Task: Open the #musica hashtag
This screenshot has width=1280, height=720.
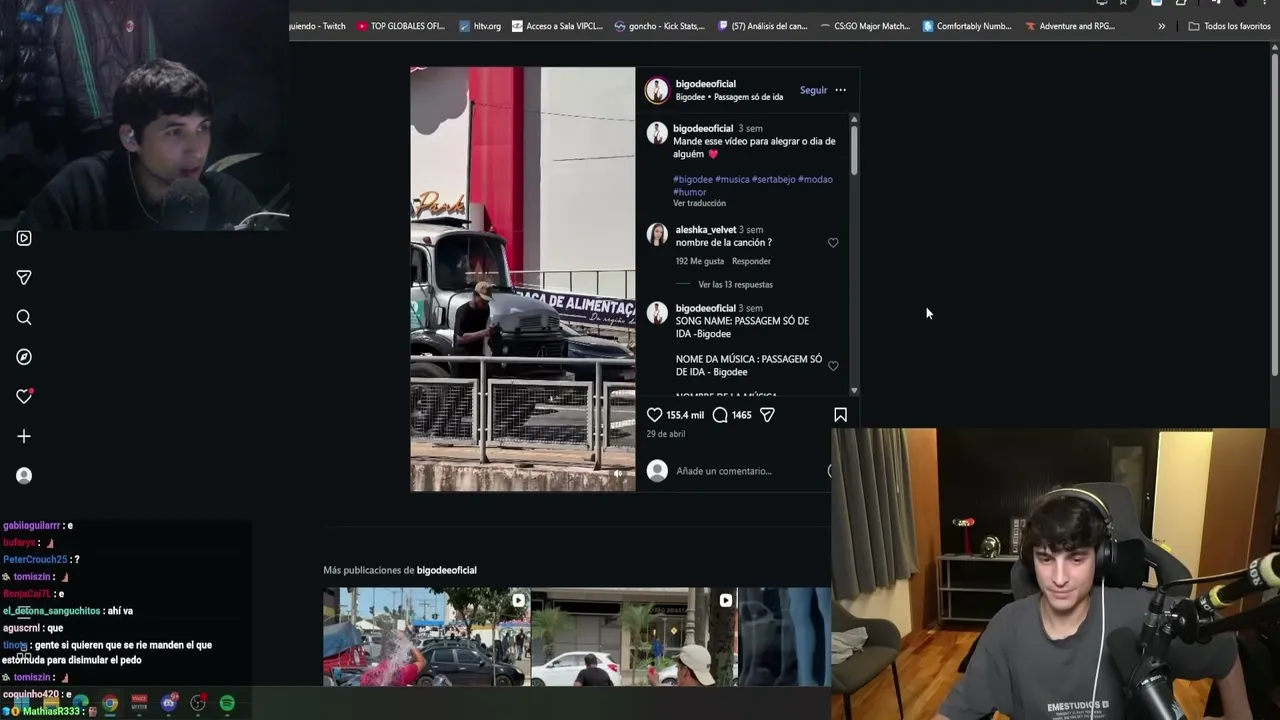Action: pos(732,179)
